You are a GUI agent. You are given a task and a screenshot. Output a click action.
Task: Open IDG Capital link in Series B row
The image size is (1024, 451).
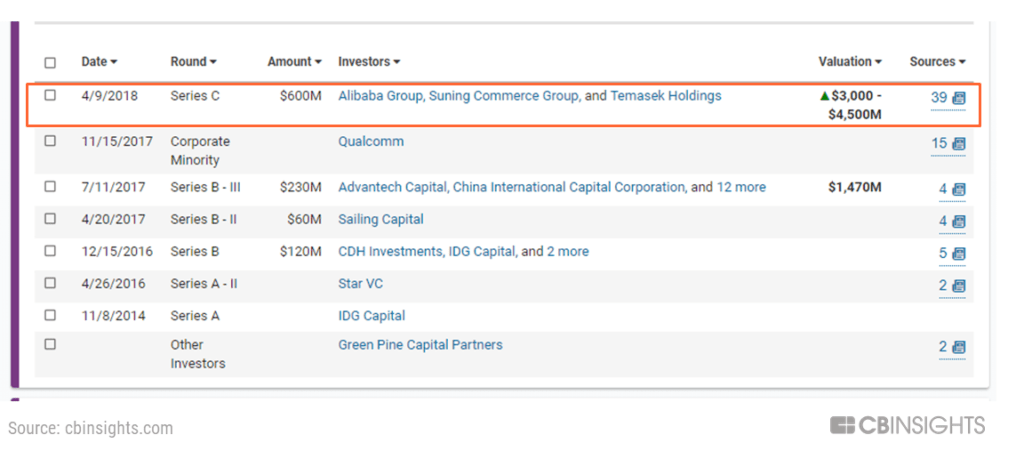(483, 251)
